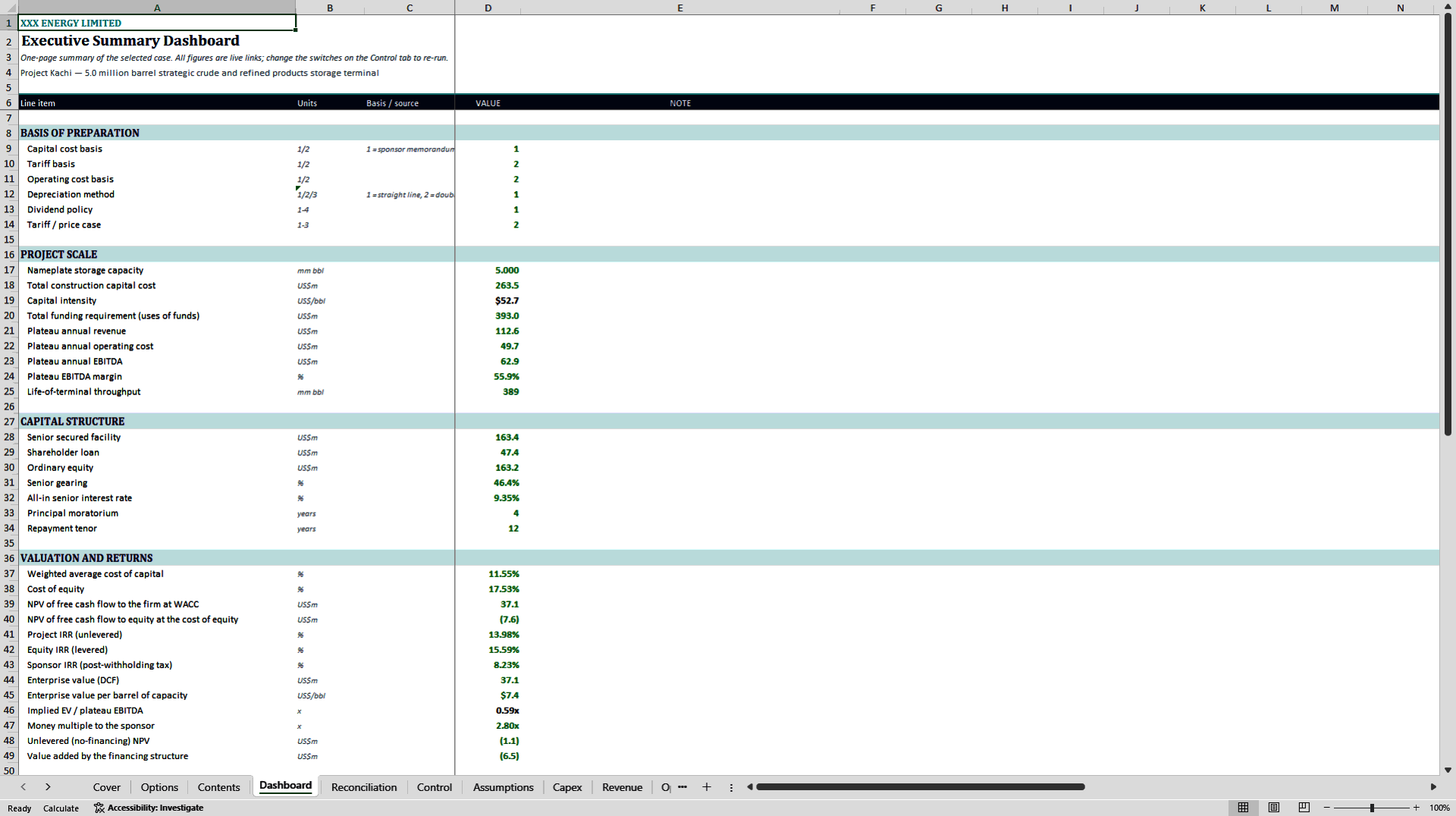Open the Accessibility: Investigate checker
Viewport: 1456px width, 816px height.
[x=149, y=808]
